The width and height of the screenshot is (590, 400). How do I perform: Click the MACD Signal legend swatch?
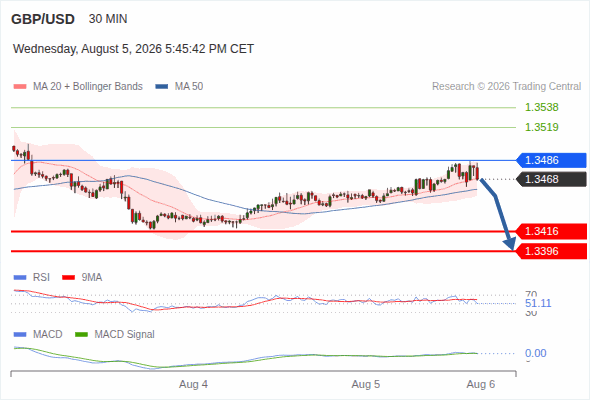[x=82, y=335]
